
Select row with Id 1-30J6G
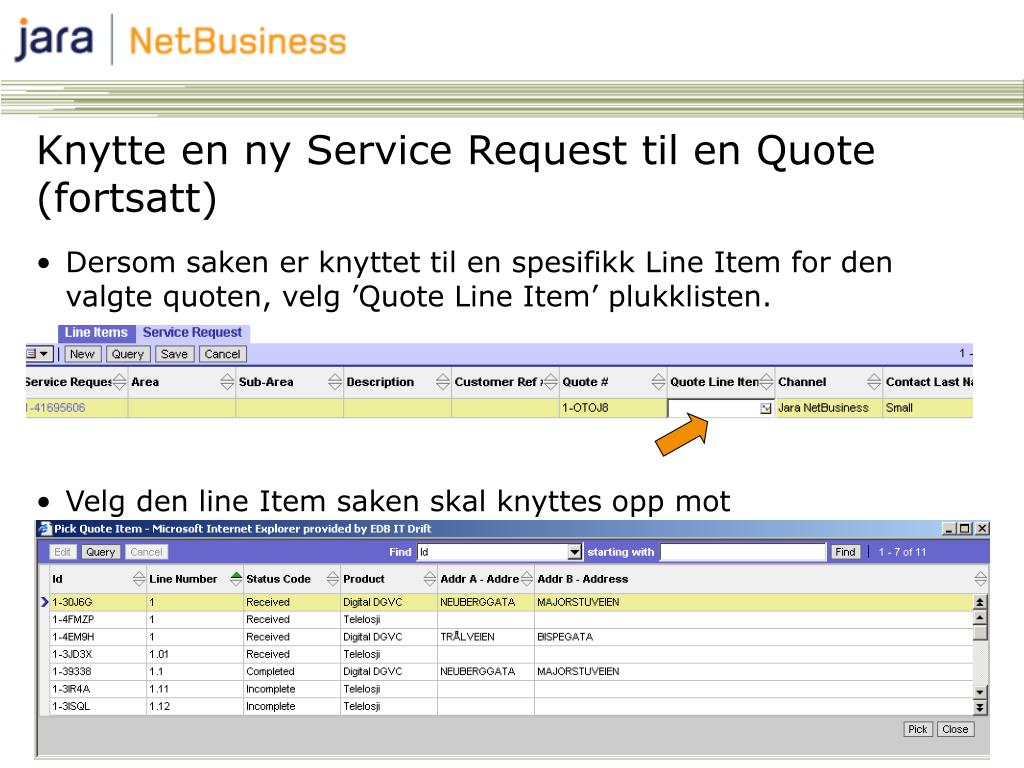pos(511,602)
